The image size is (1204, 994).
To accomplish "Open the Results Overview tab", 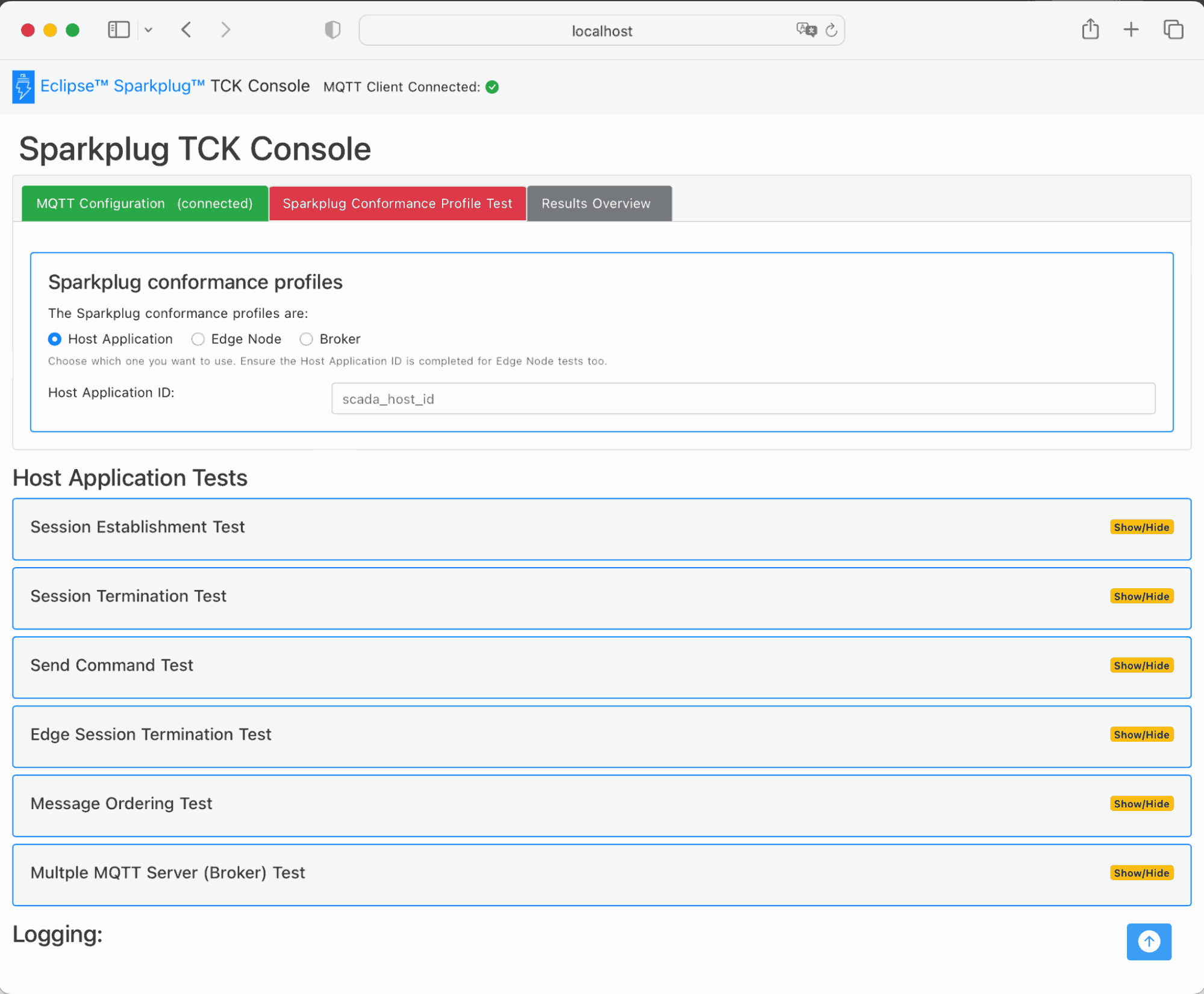I will 599,203.
